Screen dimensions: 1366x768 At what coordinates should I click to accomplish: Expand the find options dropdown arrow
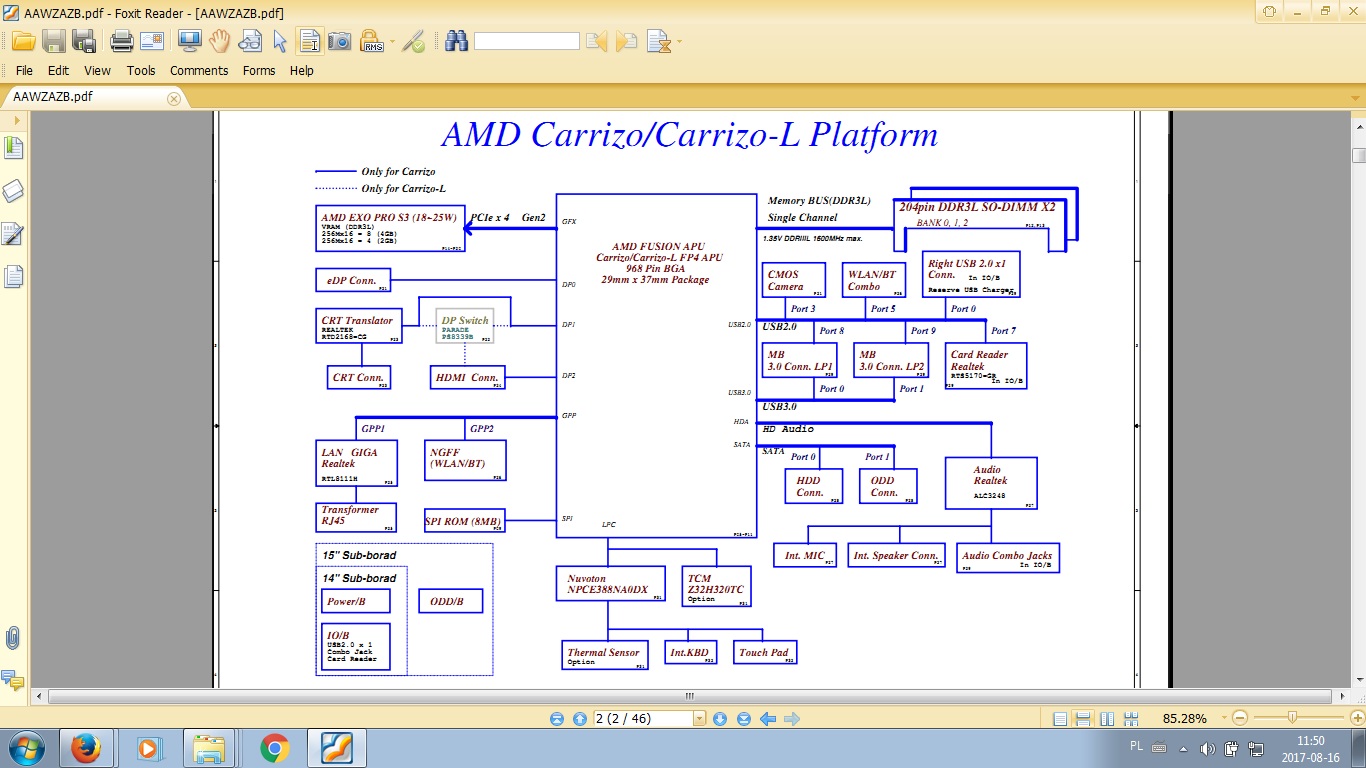coord(680,42)
